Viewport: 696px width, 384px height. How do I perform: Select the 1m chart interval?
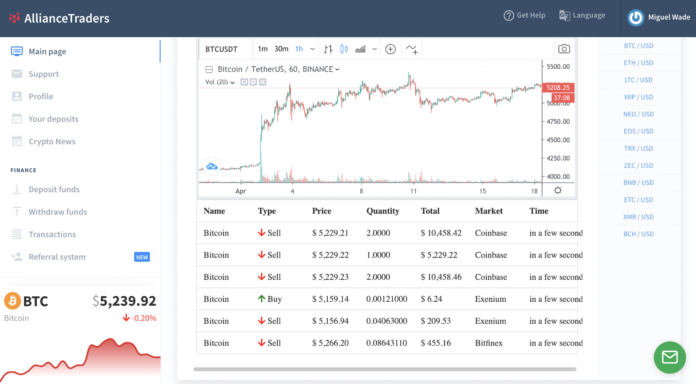coord(263,49)
